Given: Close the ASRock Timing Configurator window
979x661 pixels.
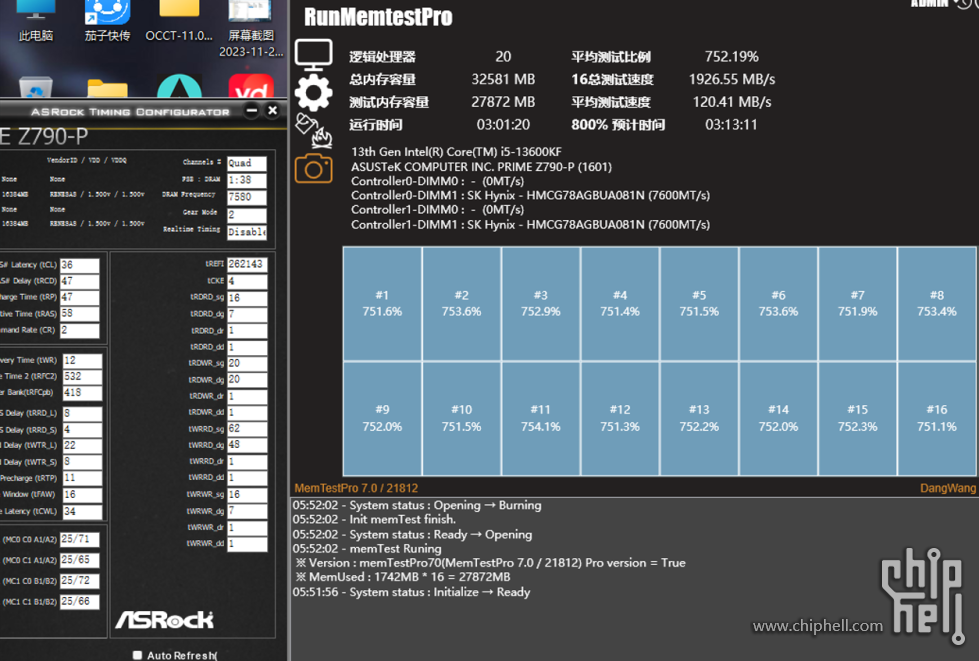Looking at the screenshot, I should (x=273, y=110).
